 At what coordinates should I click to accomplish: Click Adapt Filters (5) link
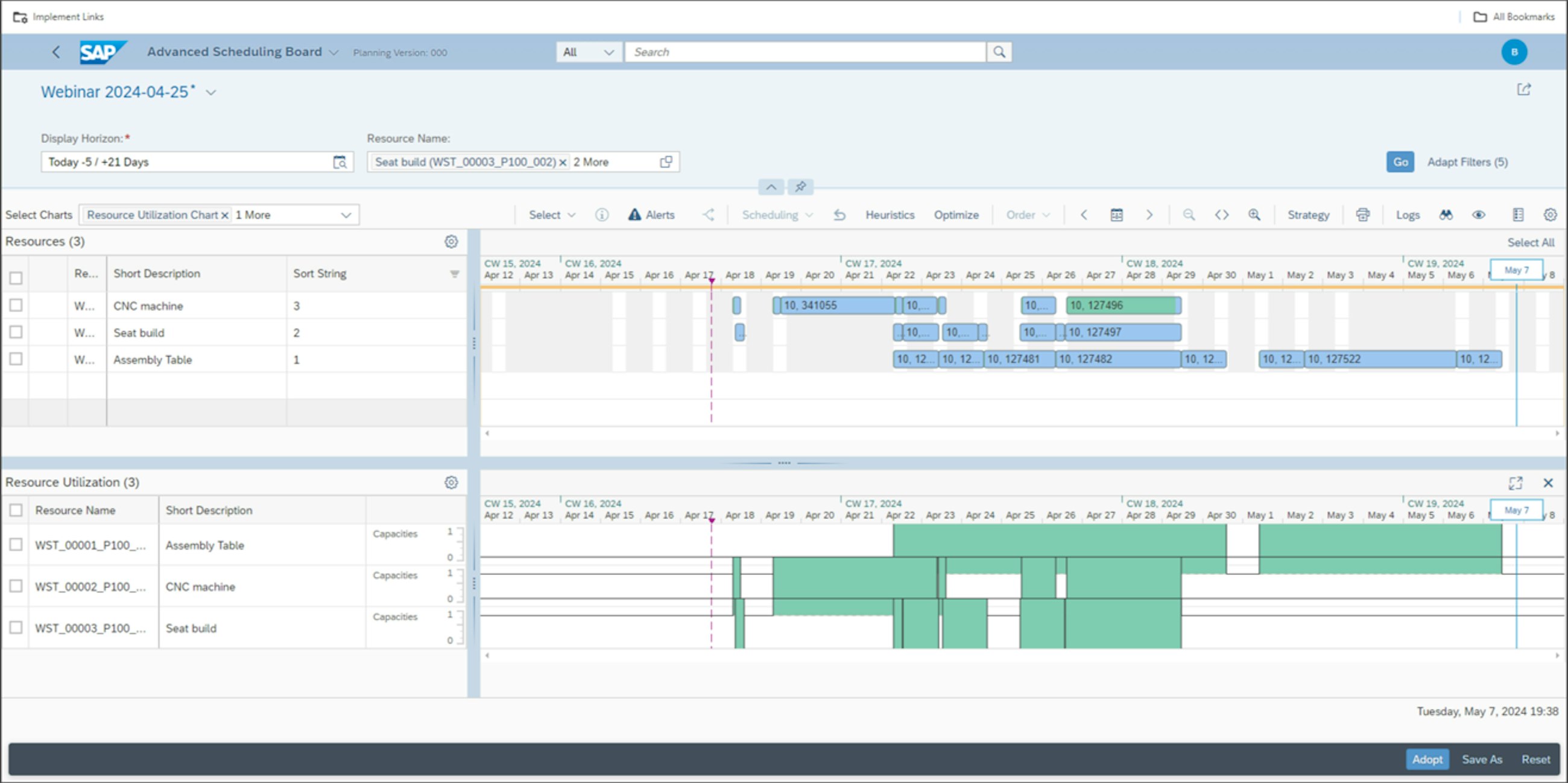point(1467,162)
